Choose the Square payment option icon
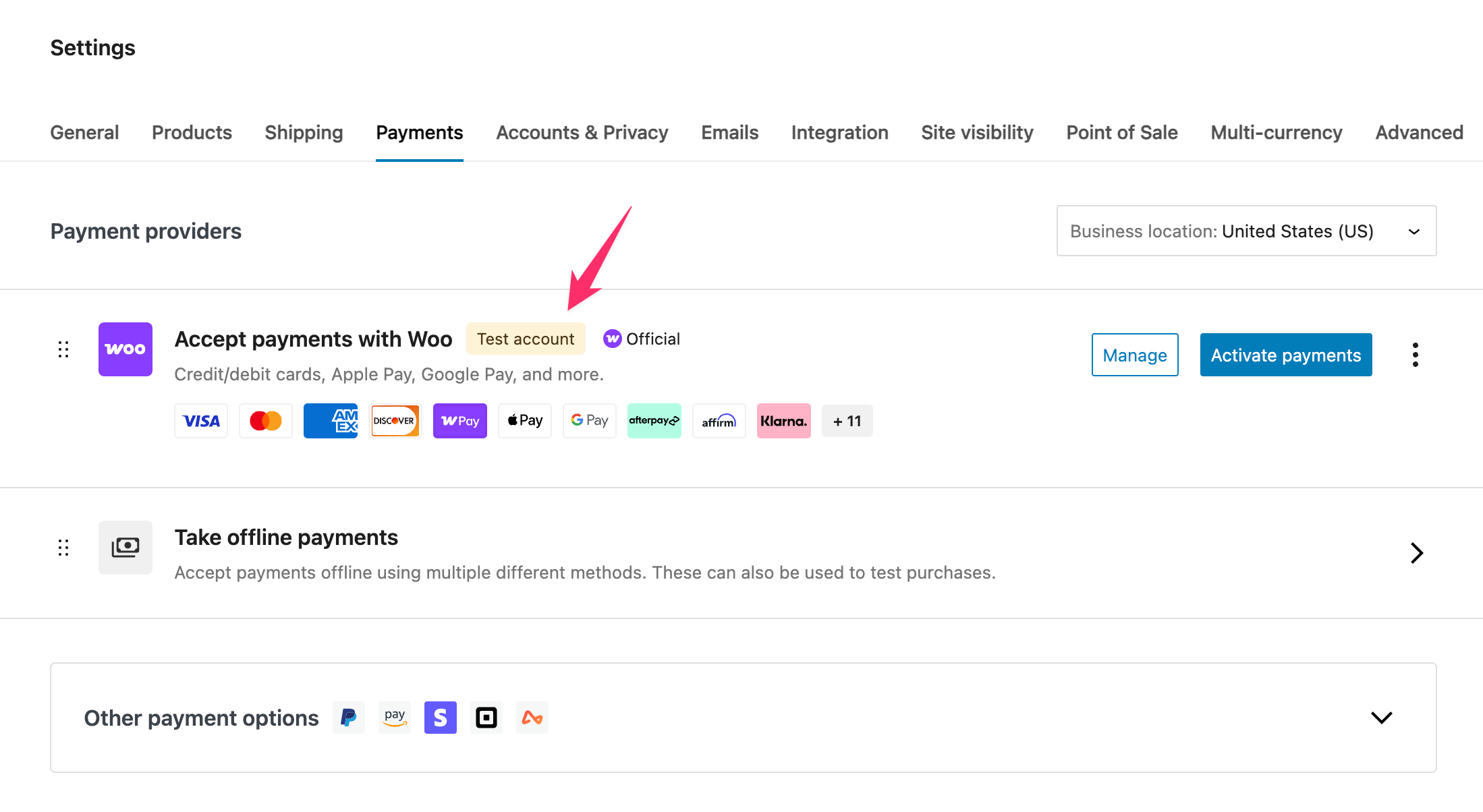This screenshot has height=812, width=1483. coord(486,717)
